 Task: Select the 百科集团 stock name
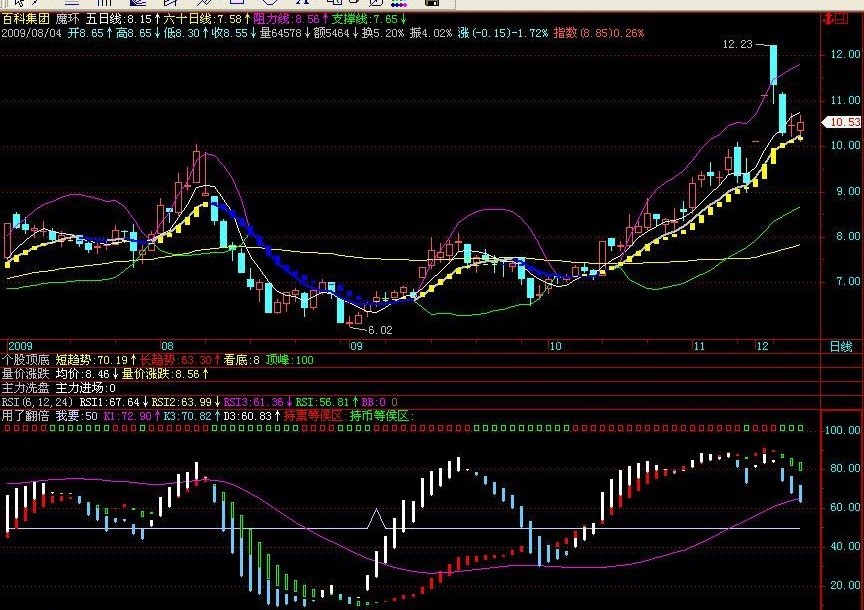25,19
